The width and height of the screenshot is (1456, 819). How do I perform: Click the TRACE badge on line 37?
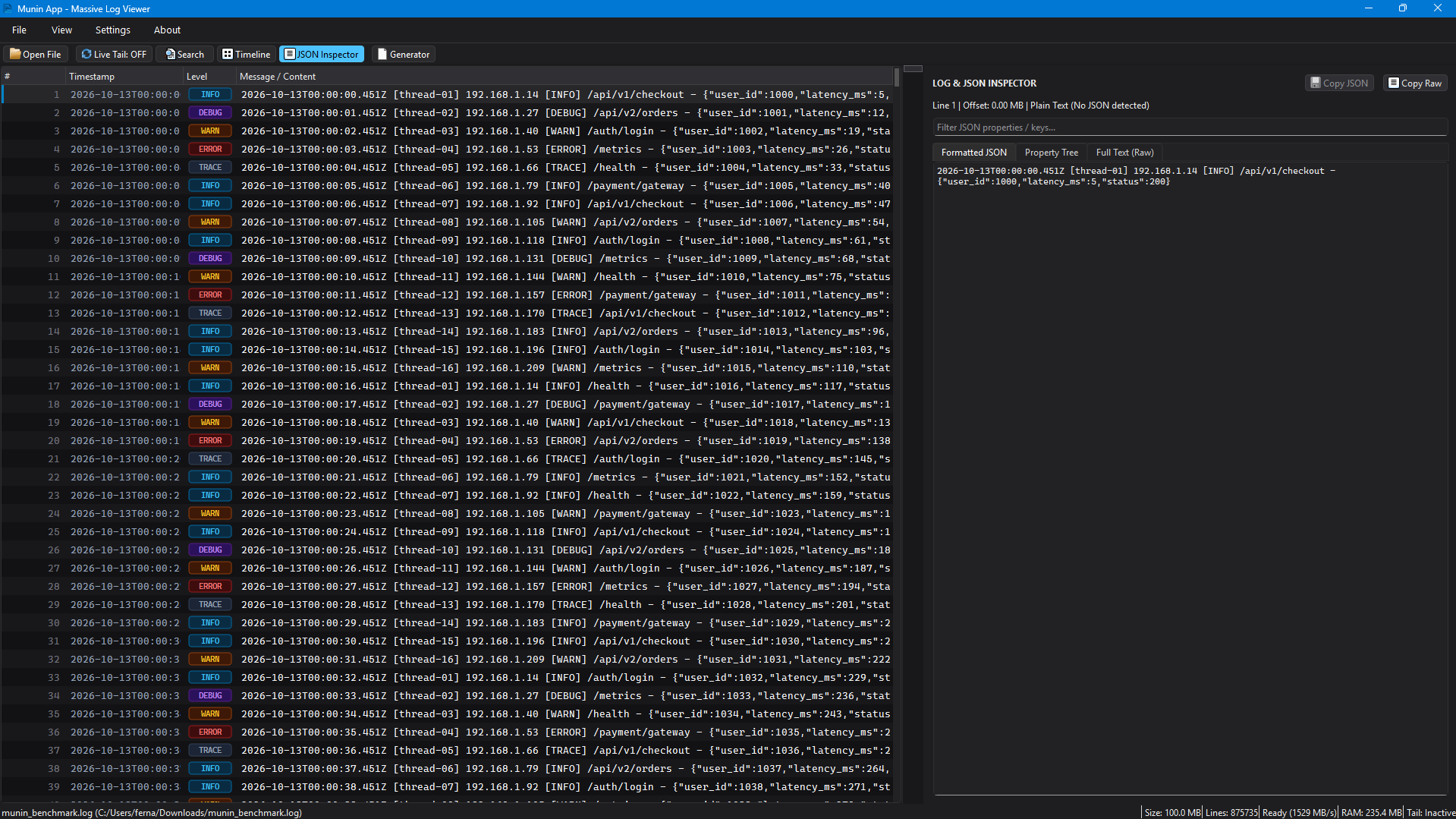(210, 750)
